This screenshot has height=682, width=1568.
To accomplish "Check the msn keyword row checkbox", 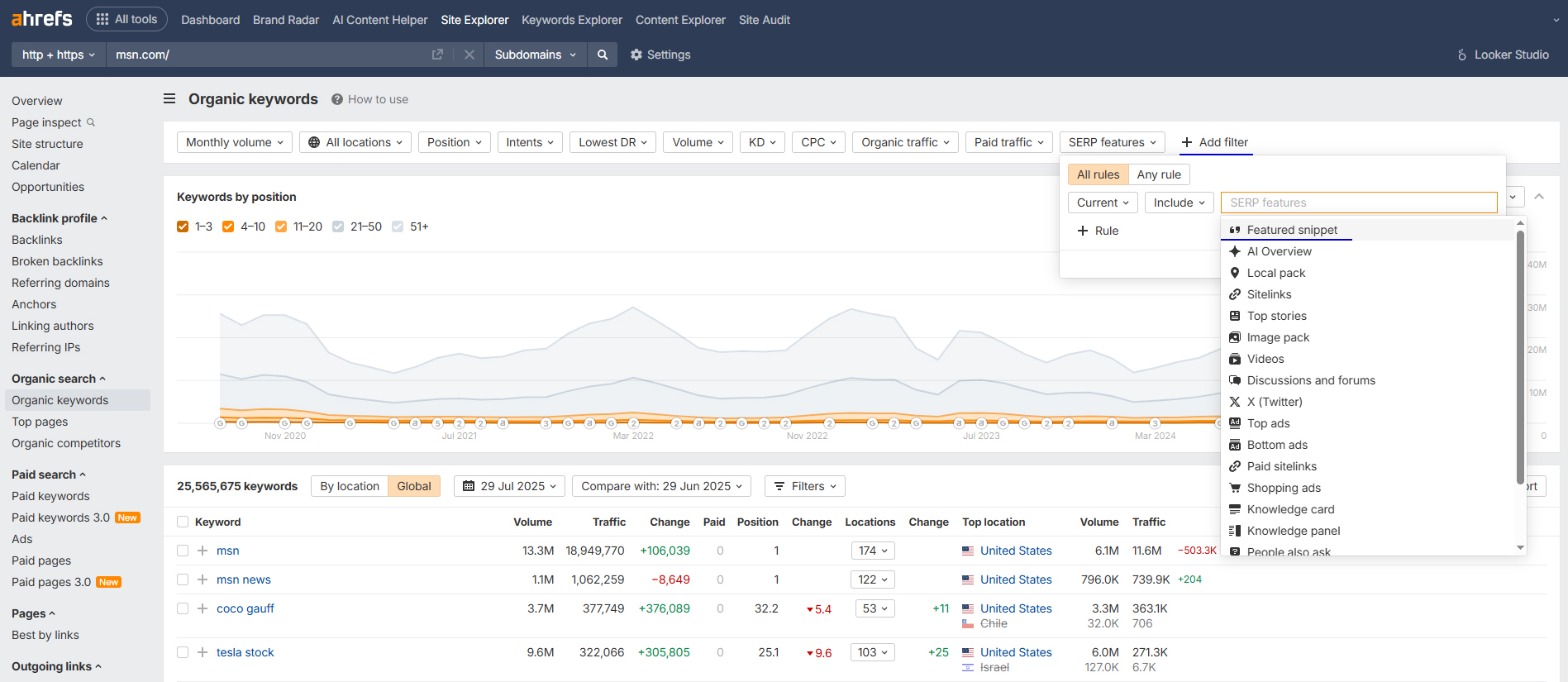I will click(183, 551).
